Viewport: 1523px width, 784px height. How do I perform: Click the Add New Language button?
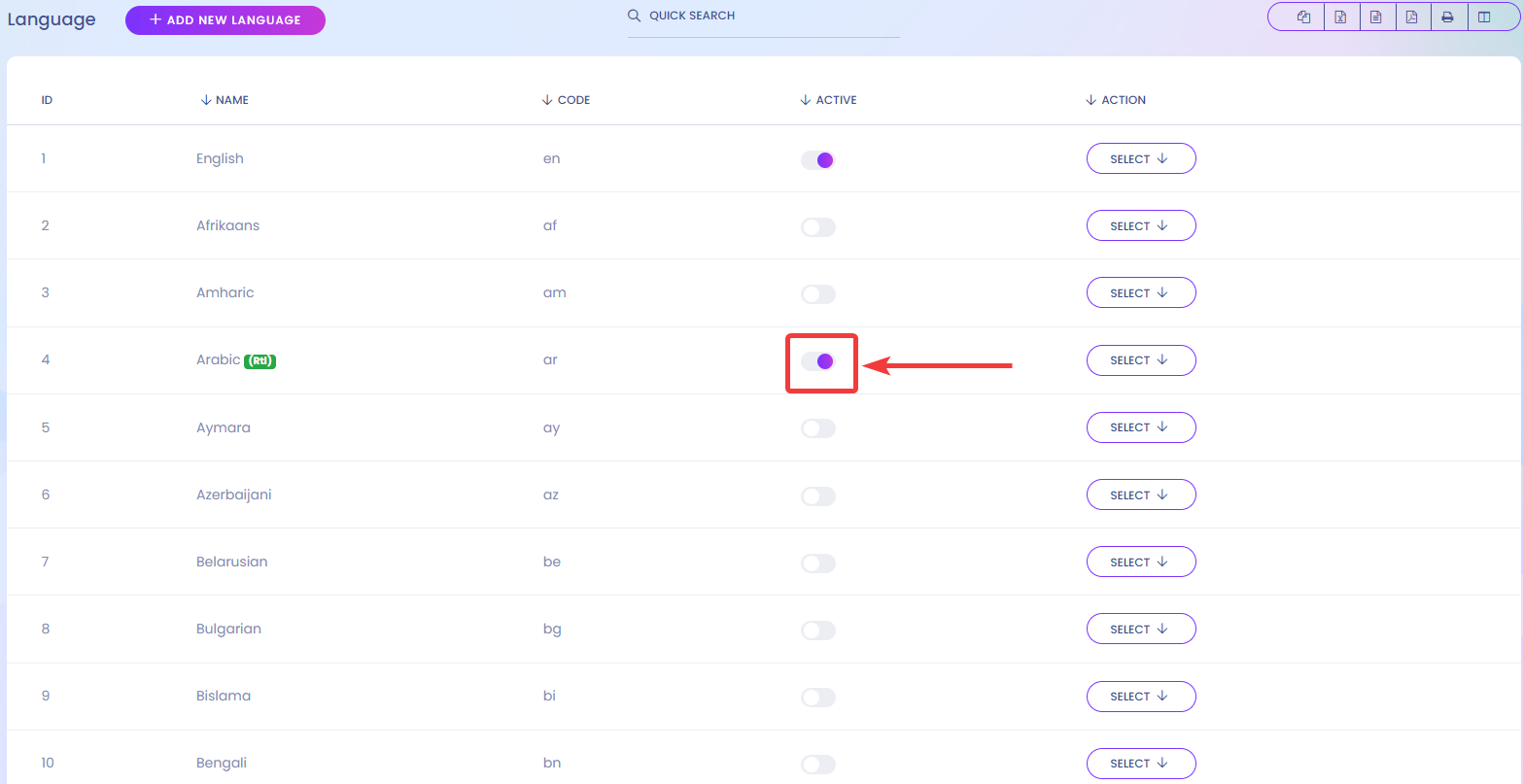(225, 19)
